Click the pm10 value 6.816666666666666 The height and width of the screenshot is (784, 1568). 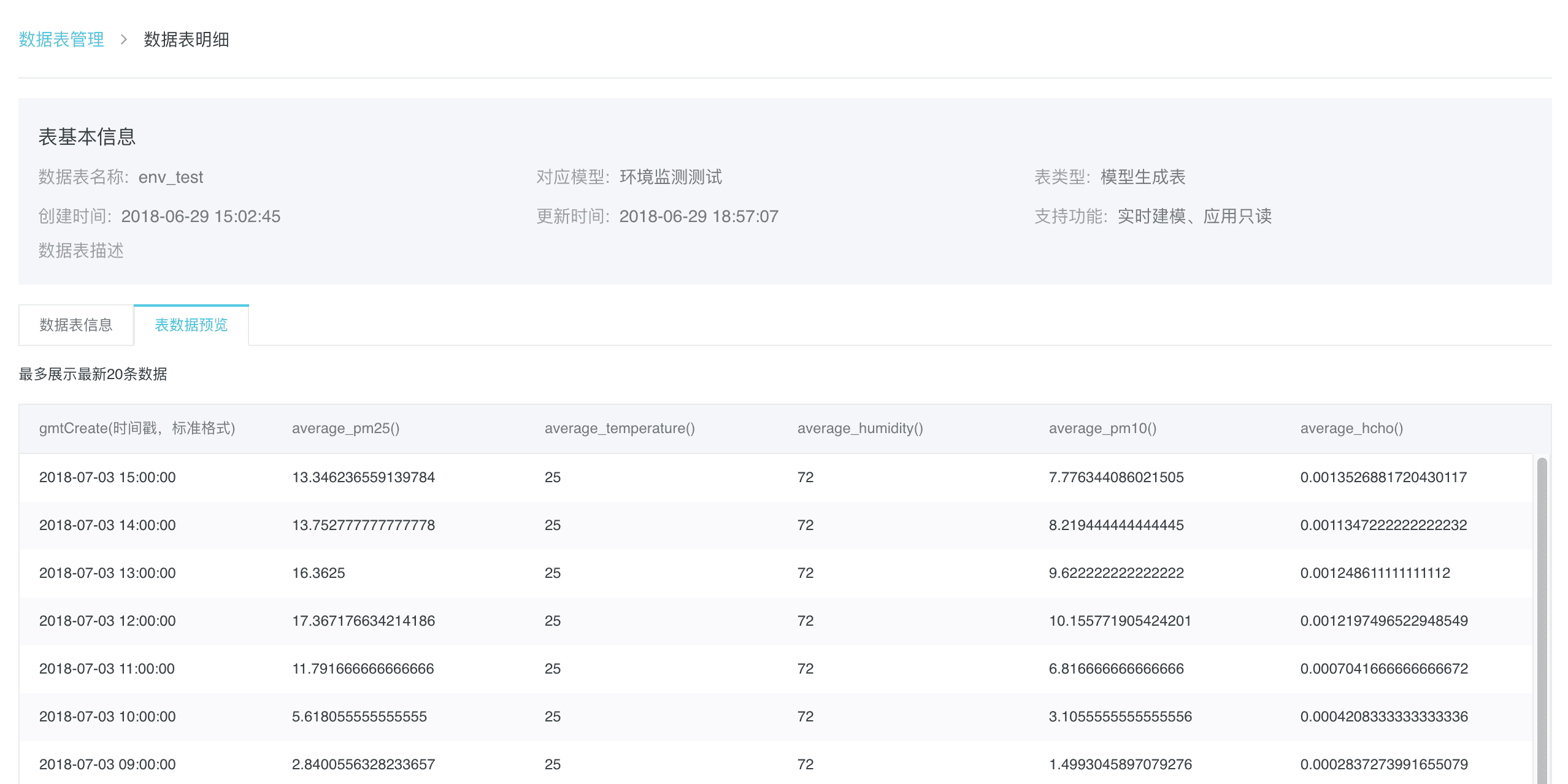coord(1116,669)
